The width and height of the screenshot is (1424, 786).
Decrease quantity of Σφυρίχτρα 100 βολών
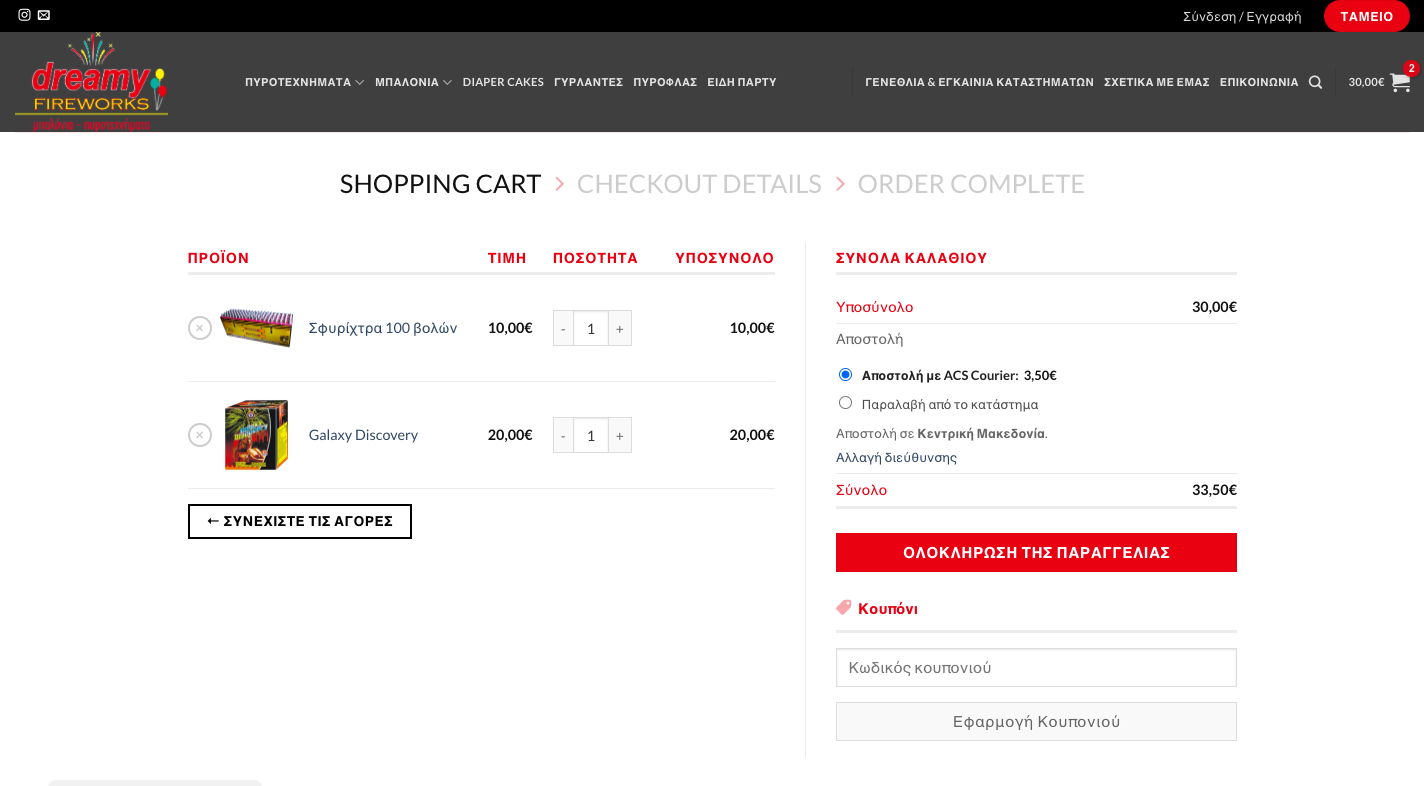(x=563, y=328)
